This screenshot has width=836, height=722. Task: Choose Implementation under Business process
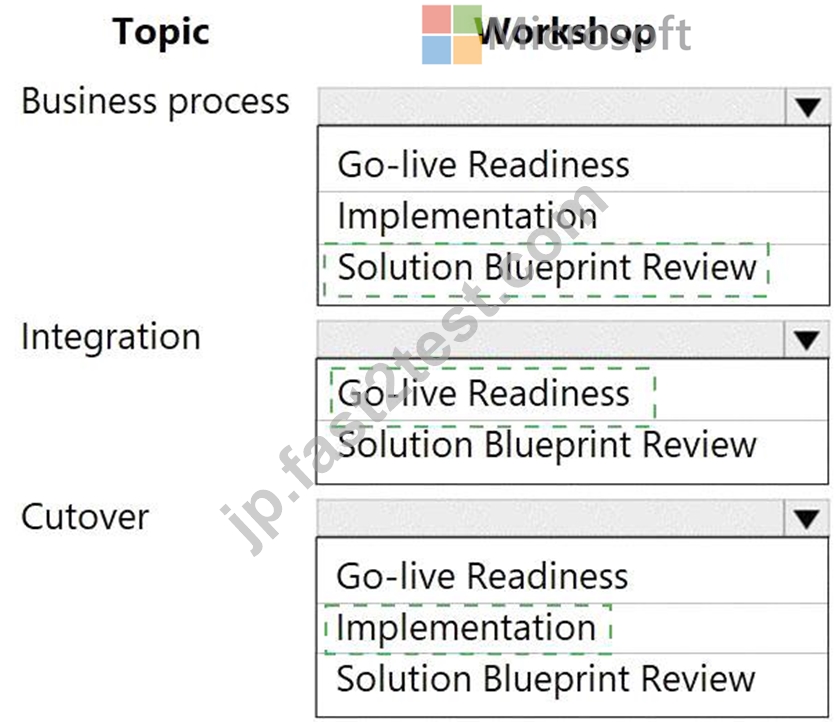coord(573,217)
